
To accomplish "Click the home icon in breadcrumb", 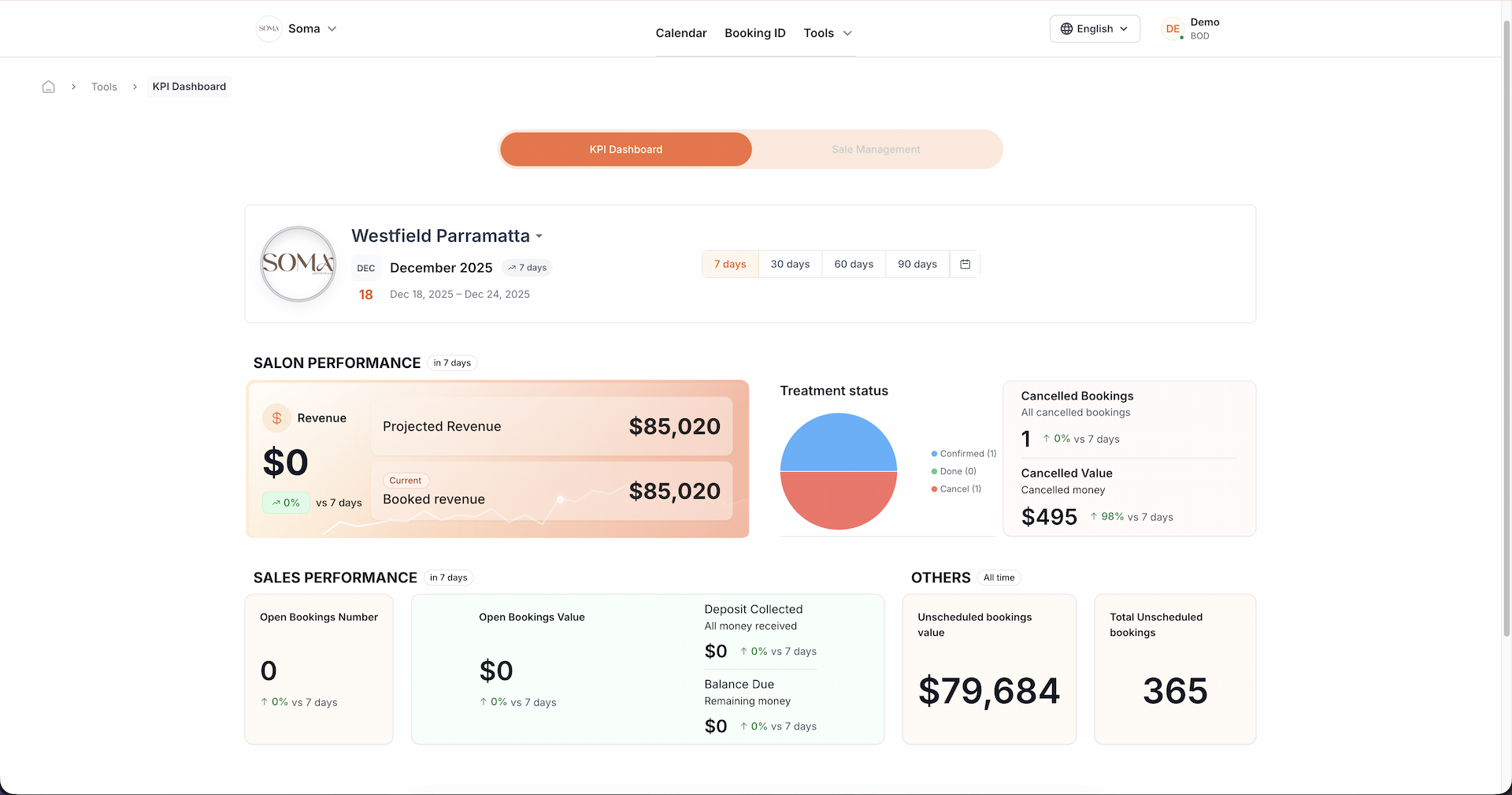I will pos(49,87).
